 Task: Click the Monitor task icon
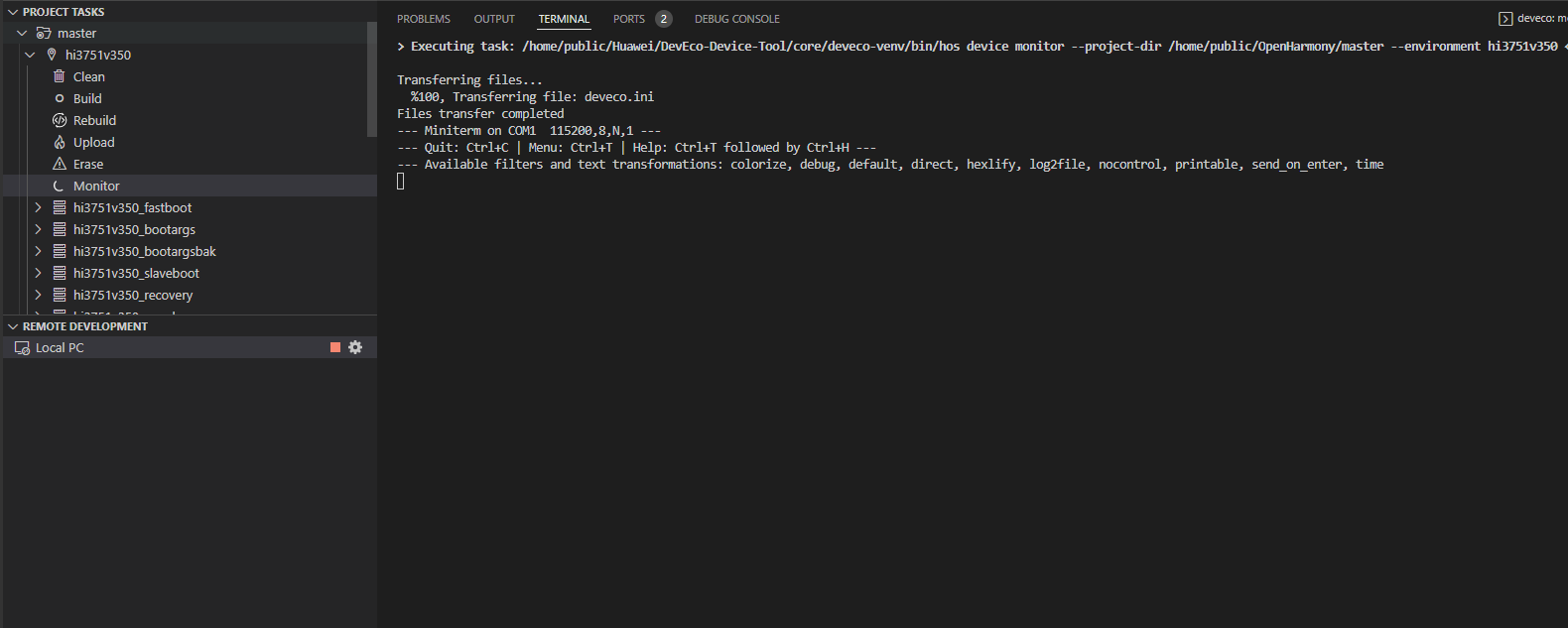pyautogui.click(x=60, y=186)
